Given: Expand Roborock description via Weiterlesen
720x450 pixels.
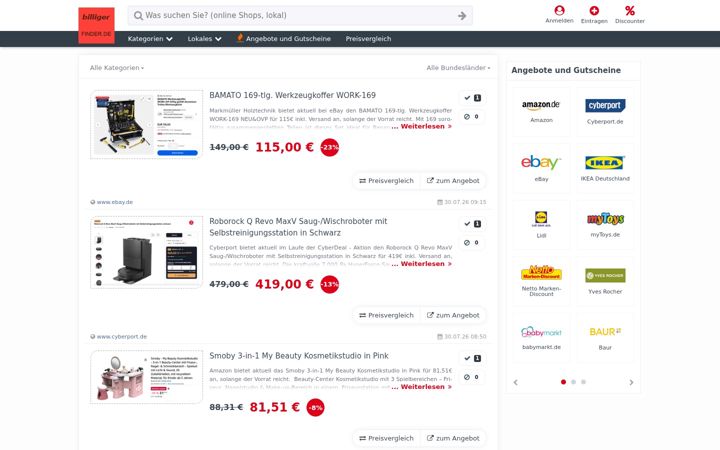Looking at the screenshot, I should coord(426,264).
